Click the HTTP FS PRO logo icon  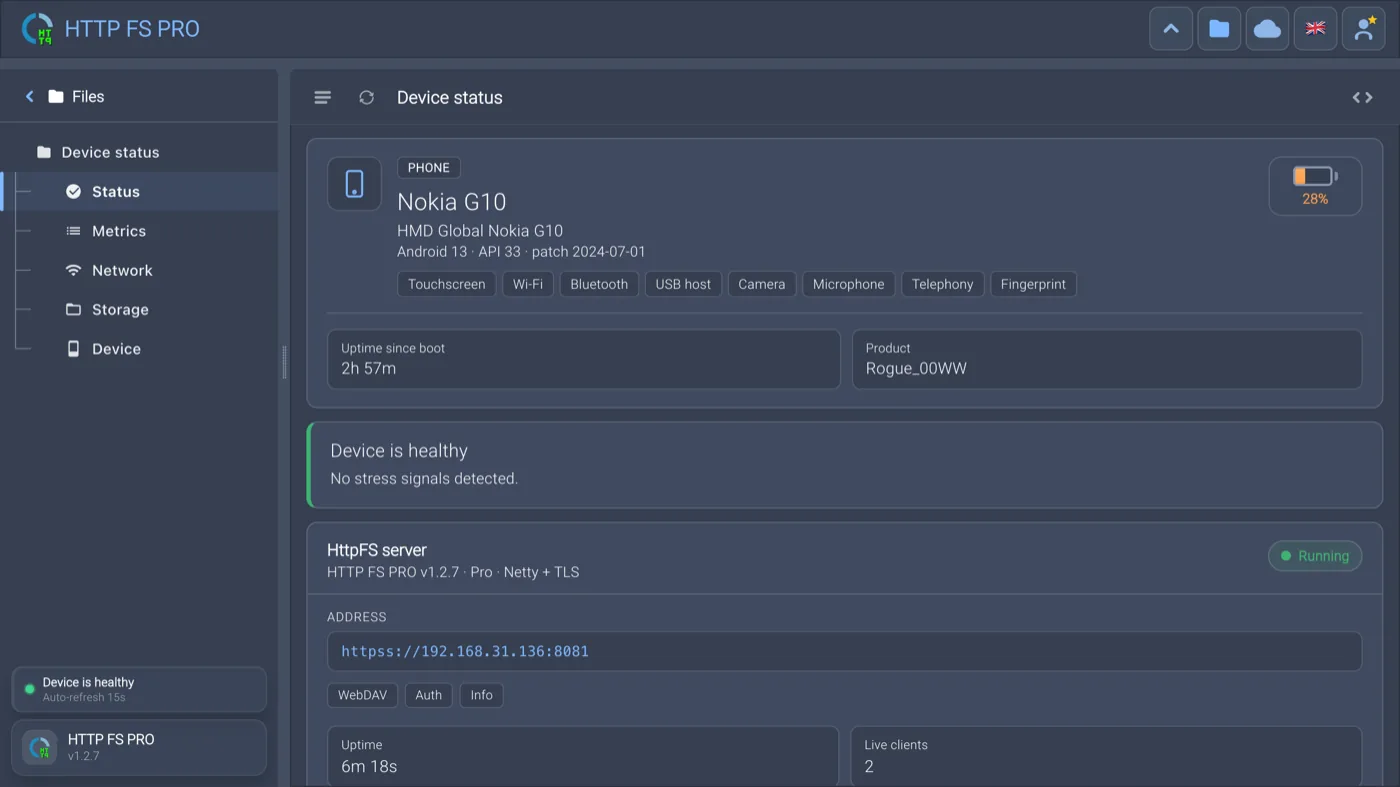(38, 29)
